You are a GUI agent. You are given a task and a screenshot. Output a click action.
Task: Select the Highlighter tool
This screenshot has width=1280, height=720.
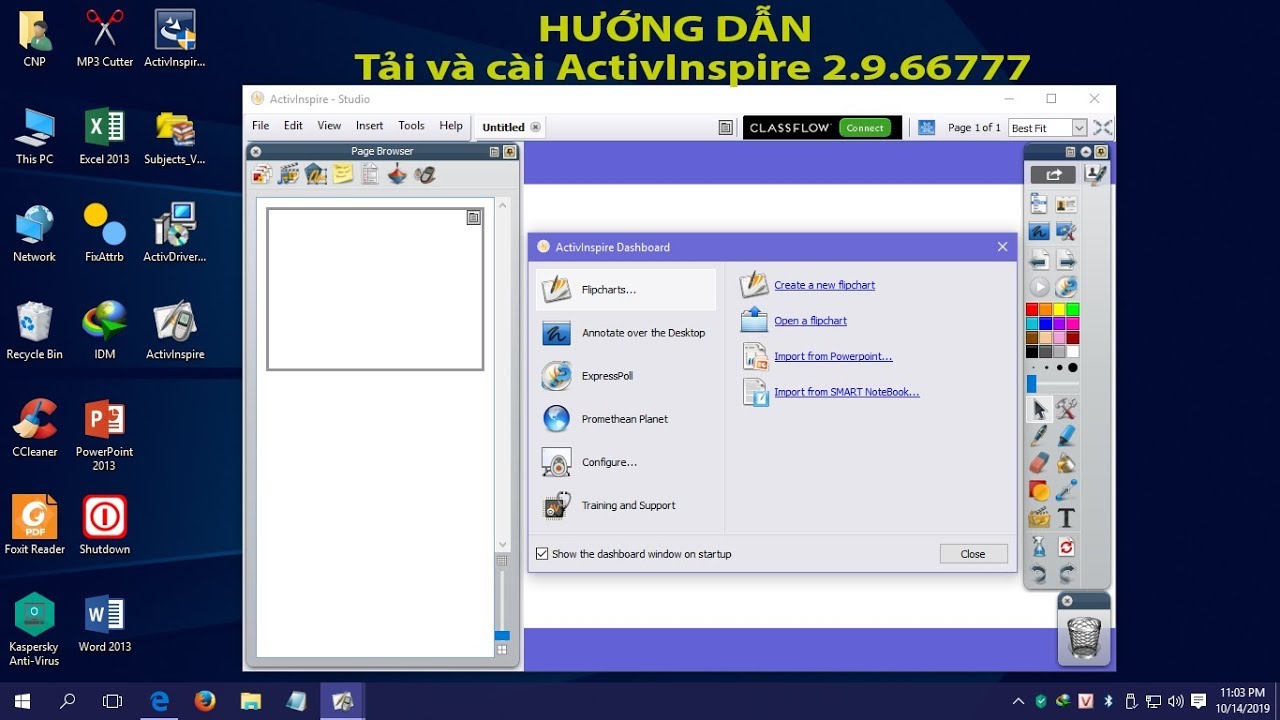point(1067,436)
